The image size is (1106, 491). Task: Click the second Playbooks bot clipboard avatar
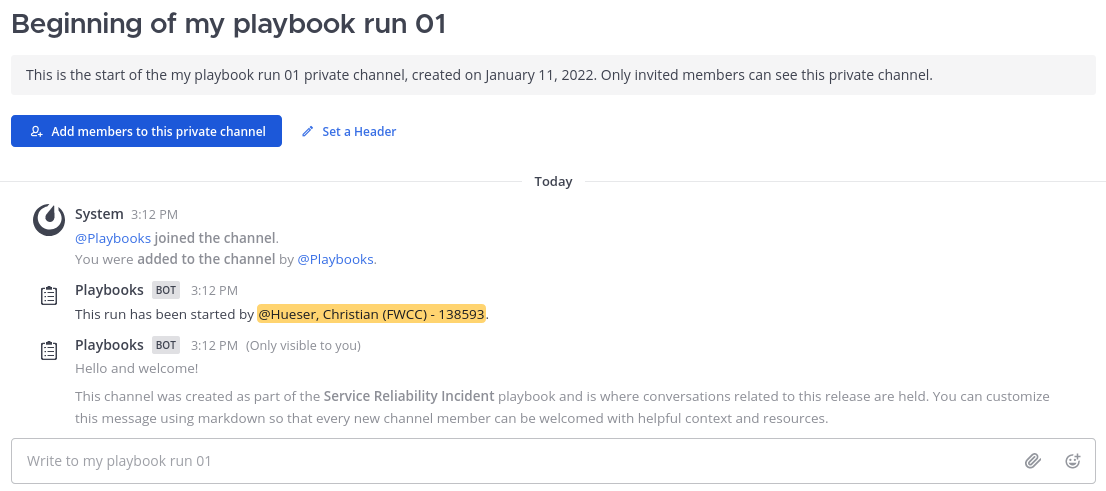pos(49,351)
